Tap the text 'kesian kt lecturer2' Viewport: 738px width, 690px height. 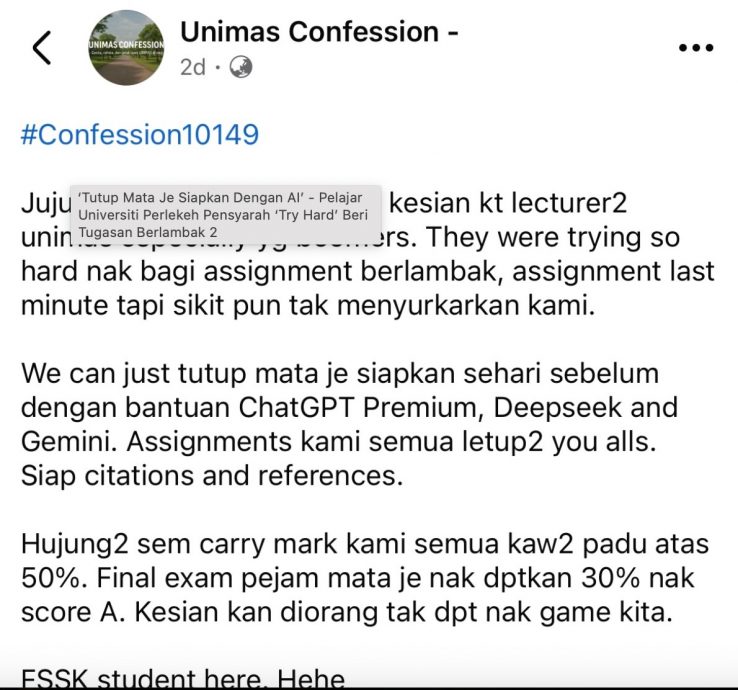tap(508, 204)
